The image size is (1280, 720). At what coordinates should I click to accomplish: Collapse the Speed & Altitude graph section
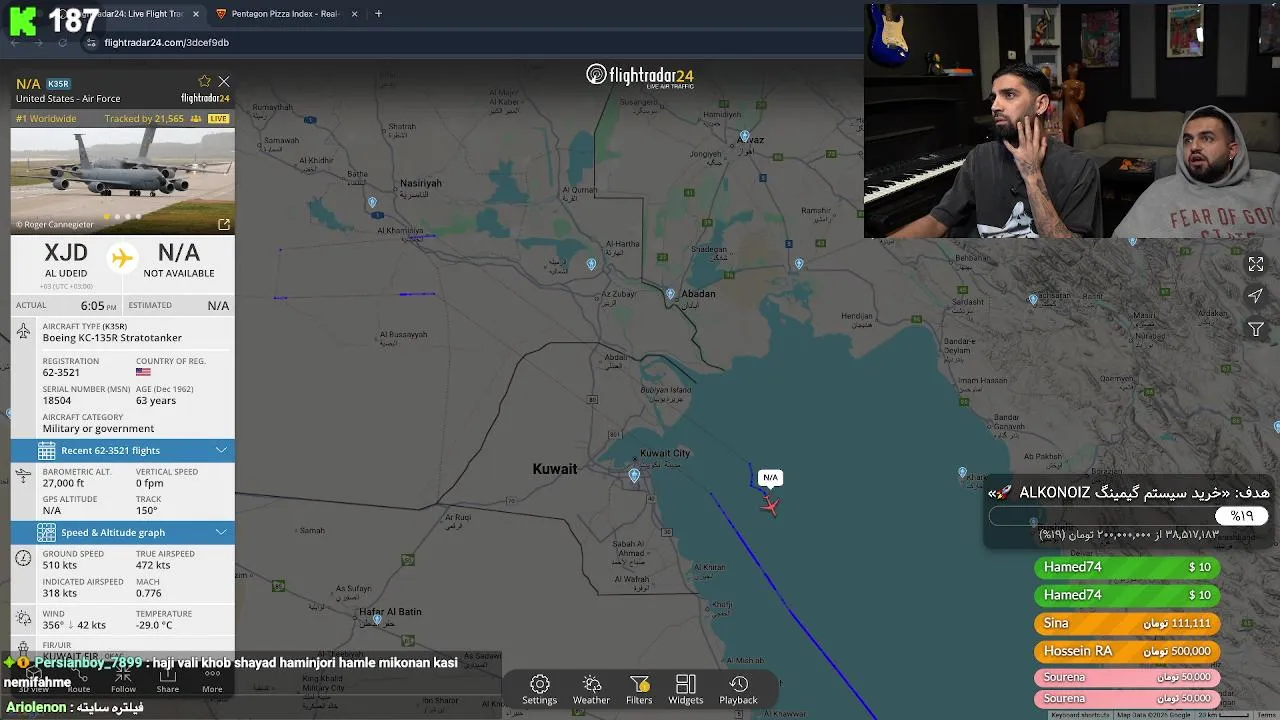[123, 532]
